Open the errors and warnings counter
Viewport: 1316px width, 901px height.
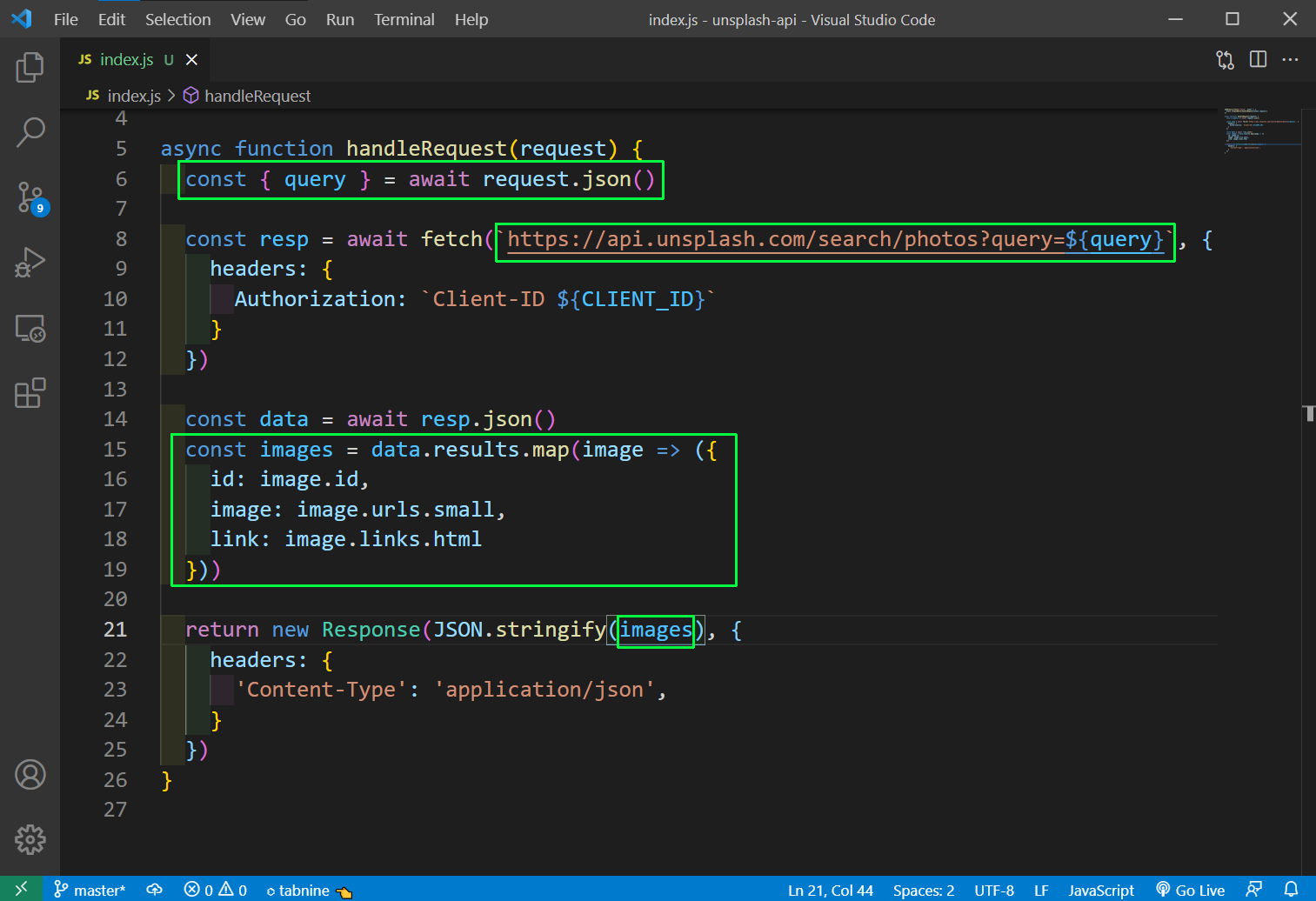point(216,890)
